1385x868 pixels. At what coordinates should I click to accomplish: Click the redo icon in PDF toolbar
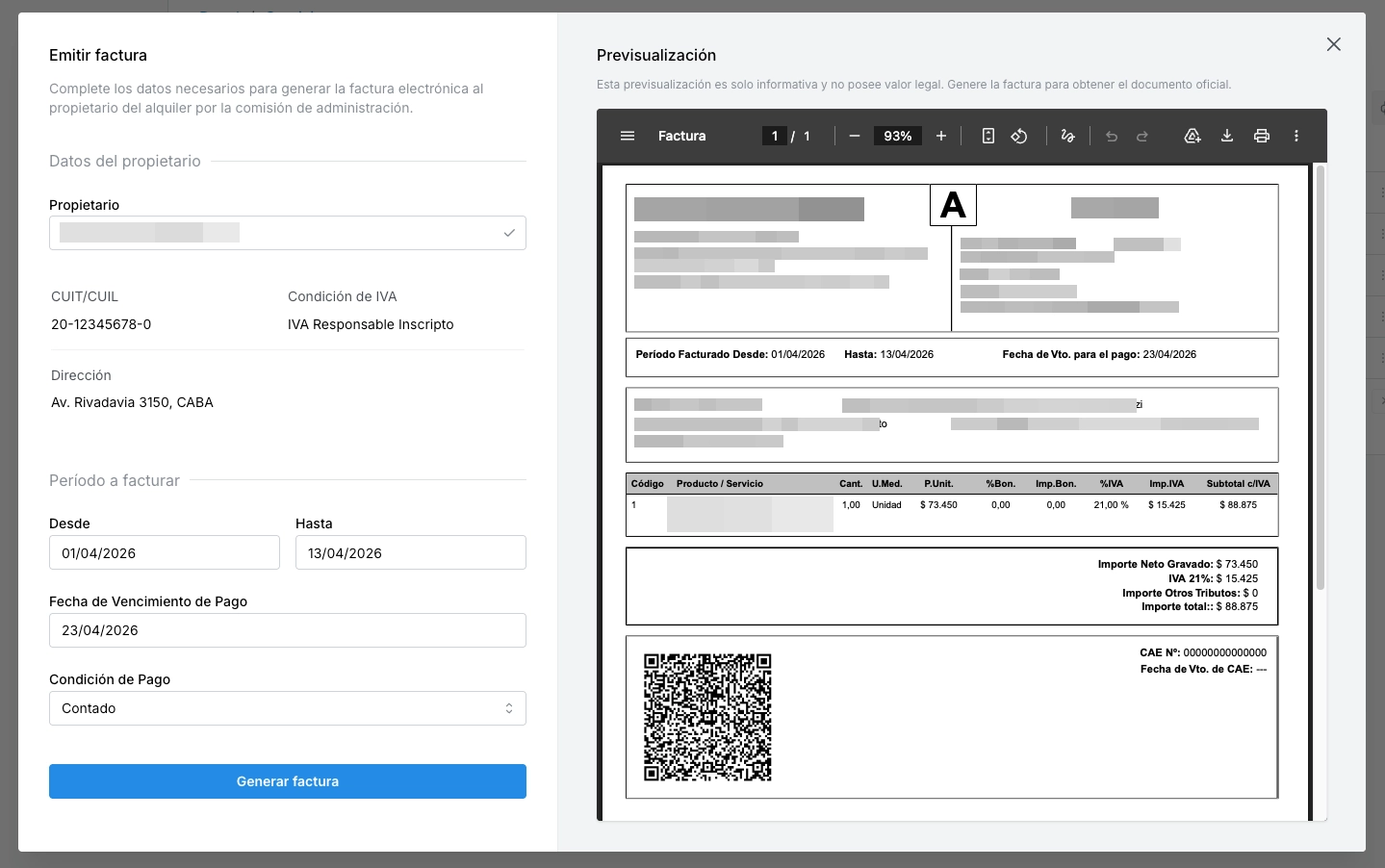[1142, 136]
